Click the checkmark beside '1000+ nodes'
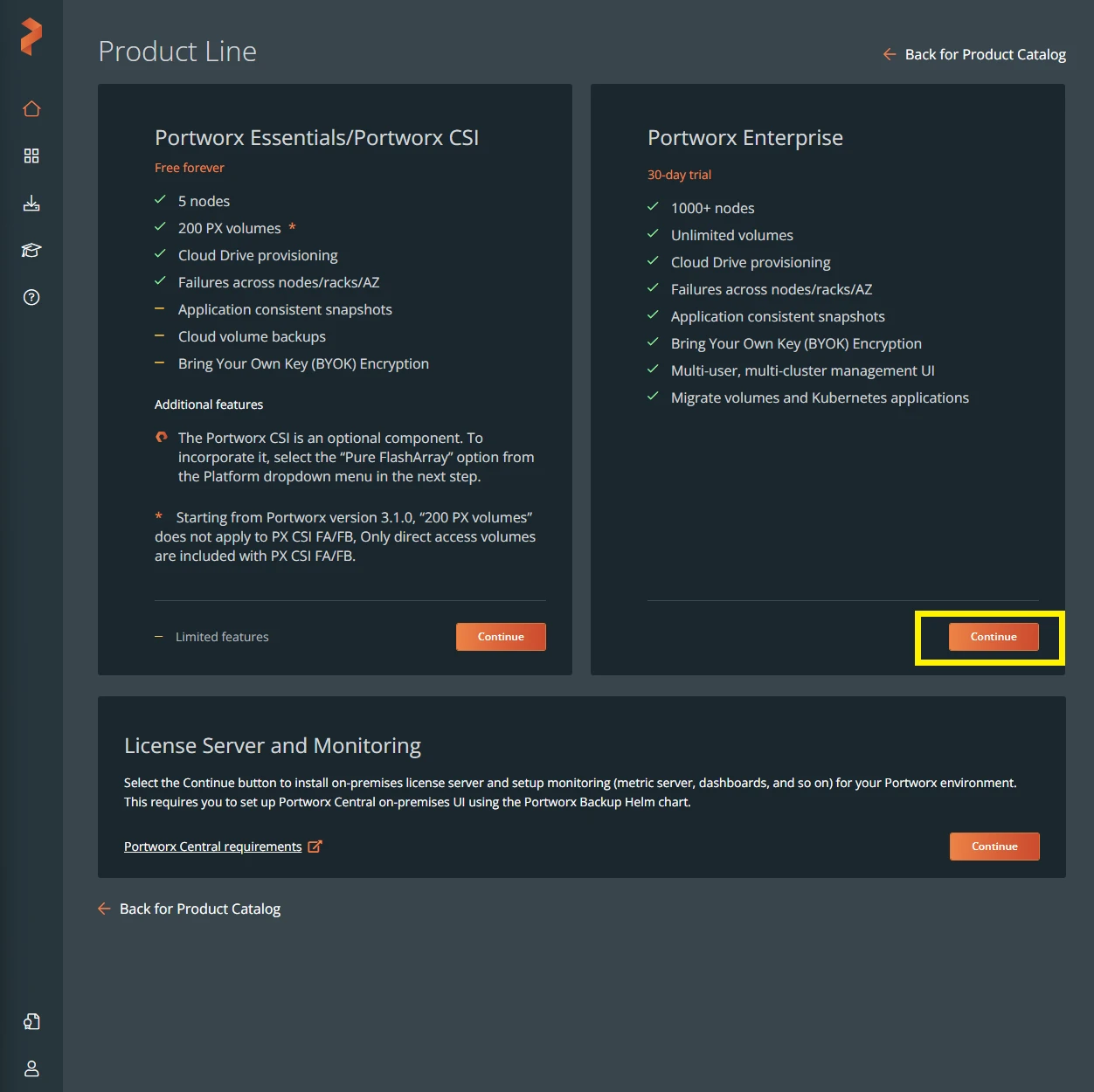Image resolution: width=1094 pixels, height=1092 pixels. coord(653,207)
